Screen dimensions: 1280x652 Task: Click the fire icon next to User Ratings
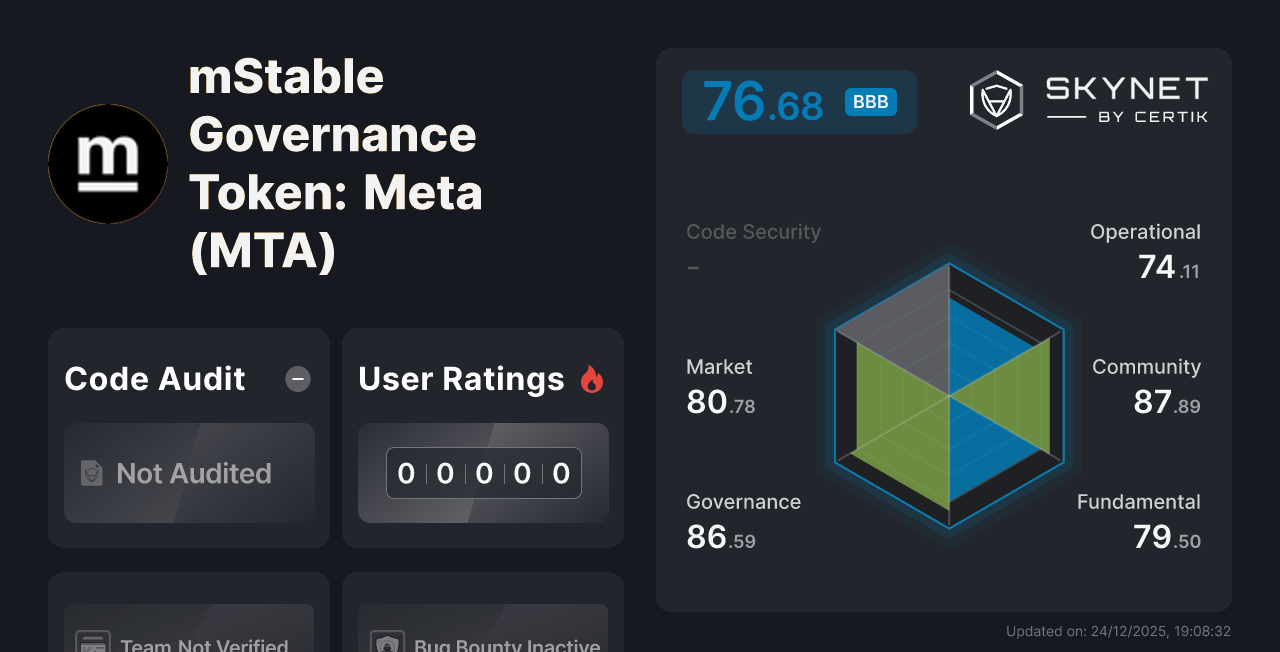[x=592, y=379]
